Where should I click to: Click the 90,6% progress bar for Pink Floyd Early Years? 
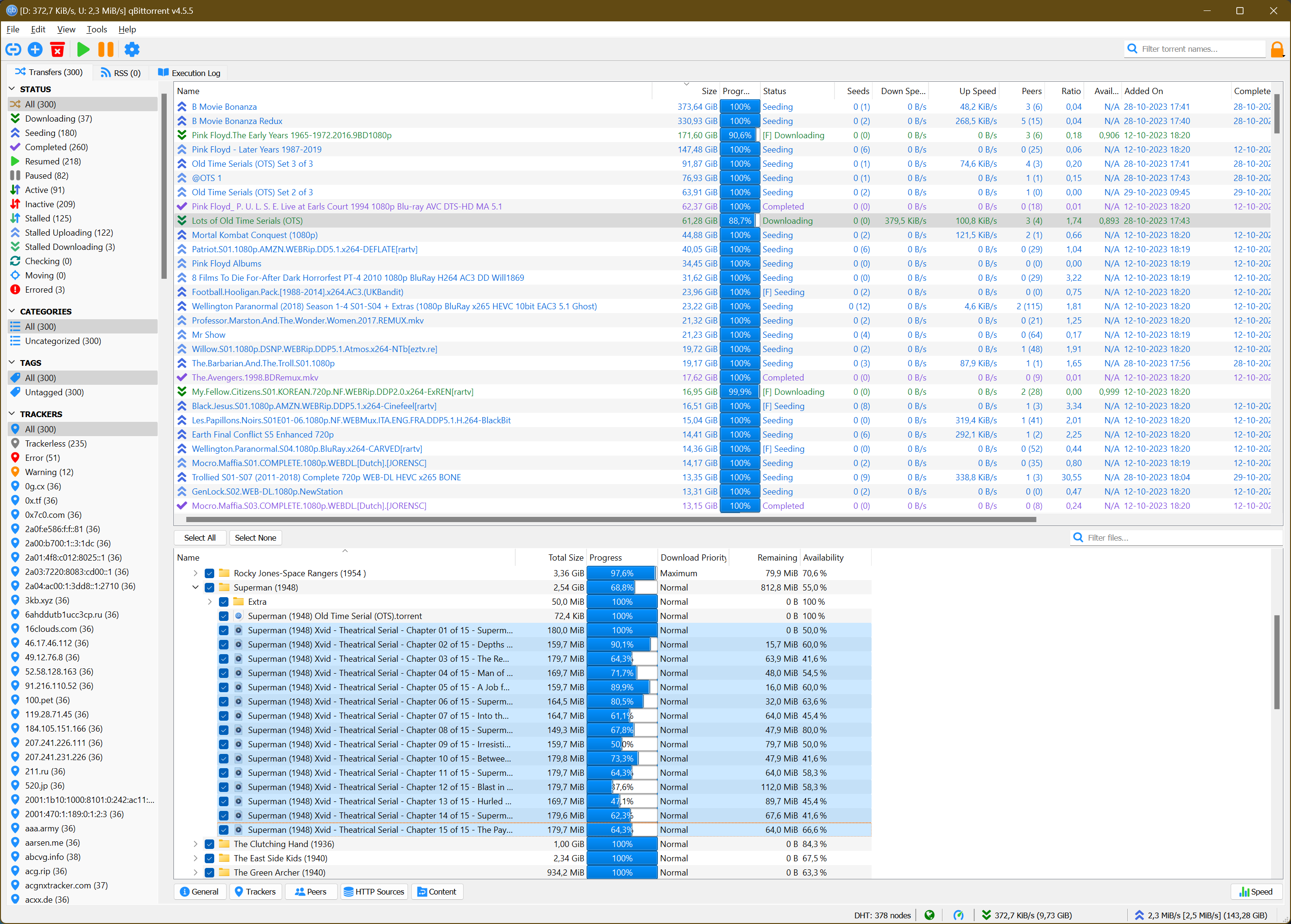[x=740, y=135]
